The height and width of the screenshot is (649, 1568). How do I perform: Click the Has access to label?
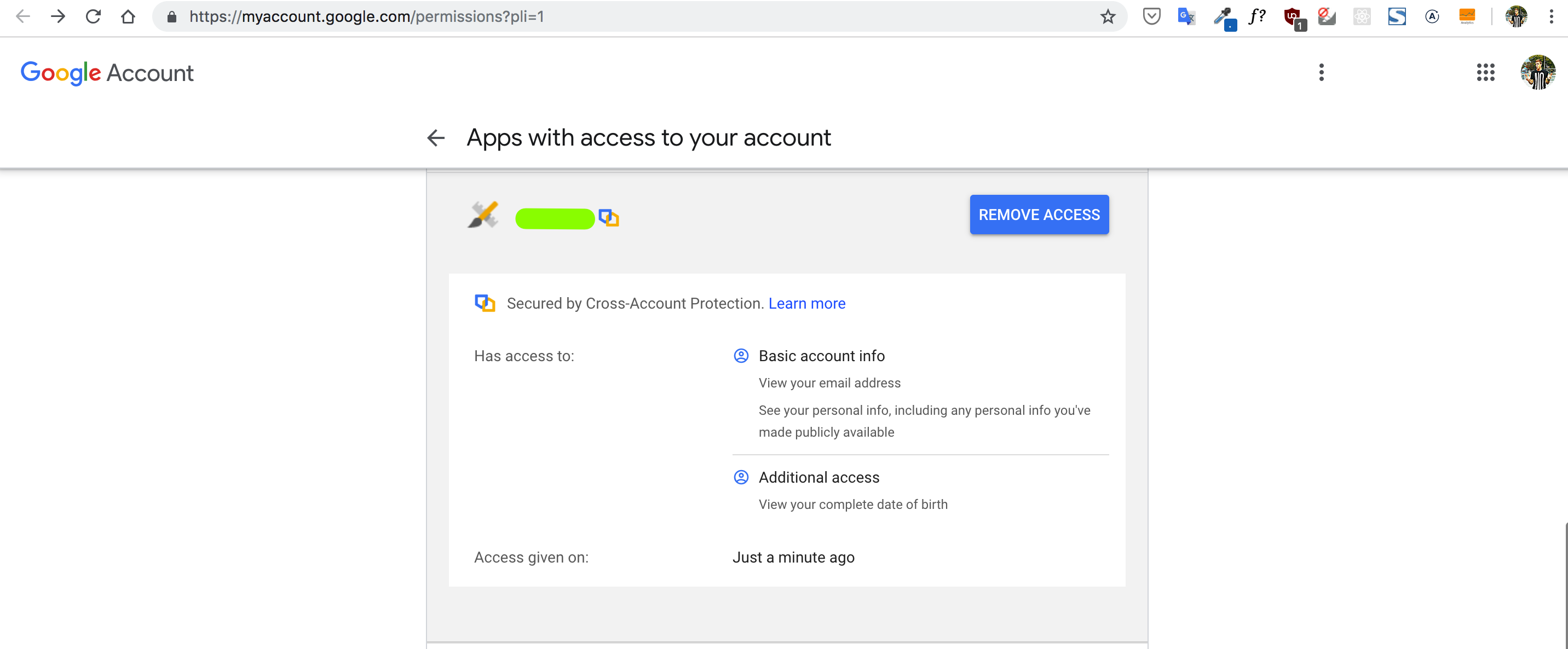coord(523,356)
